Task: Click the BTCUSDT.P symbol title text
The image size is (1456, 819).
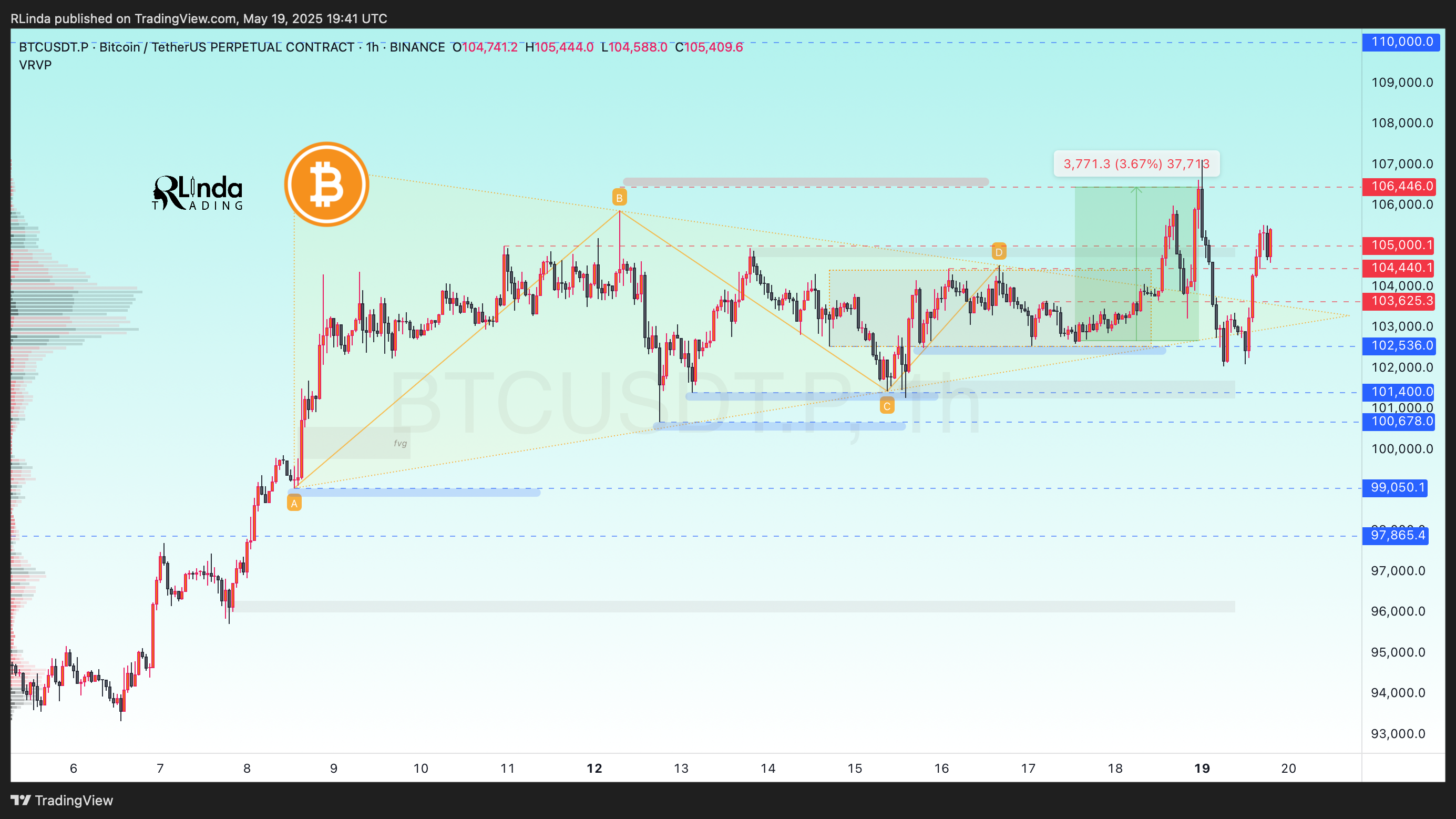Action: click(x=53, y=47)
